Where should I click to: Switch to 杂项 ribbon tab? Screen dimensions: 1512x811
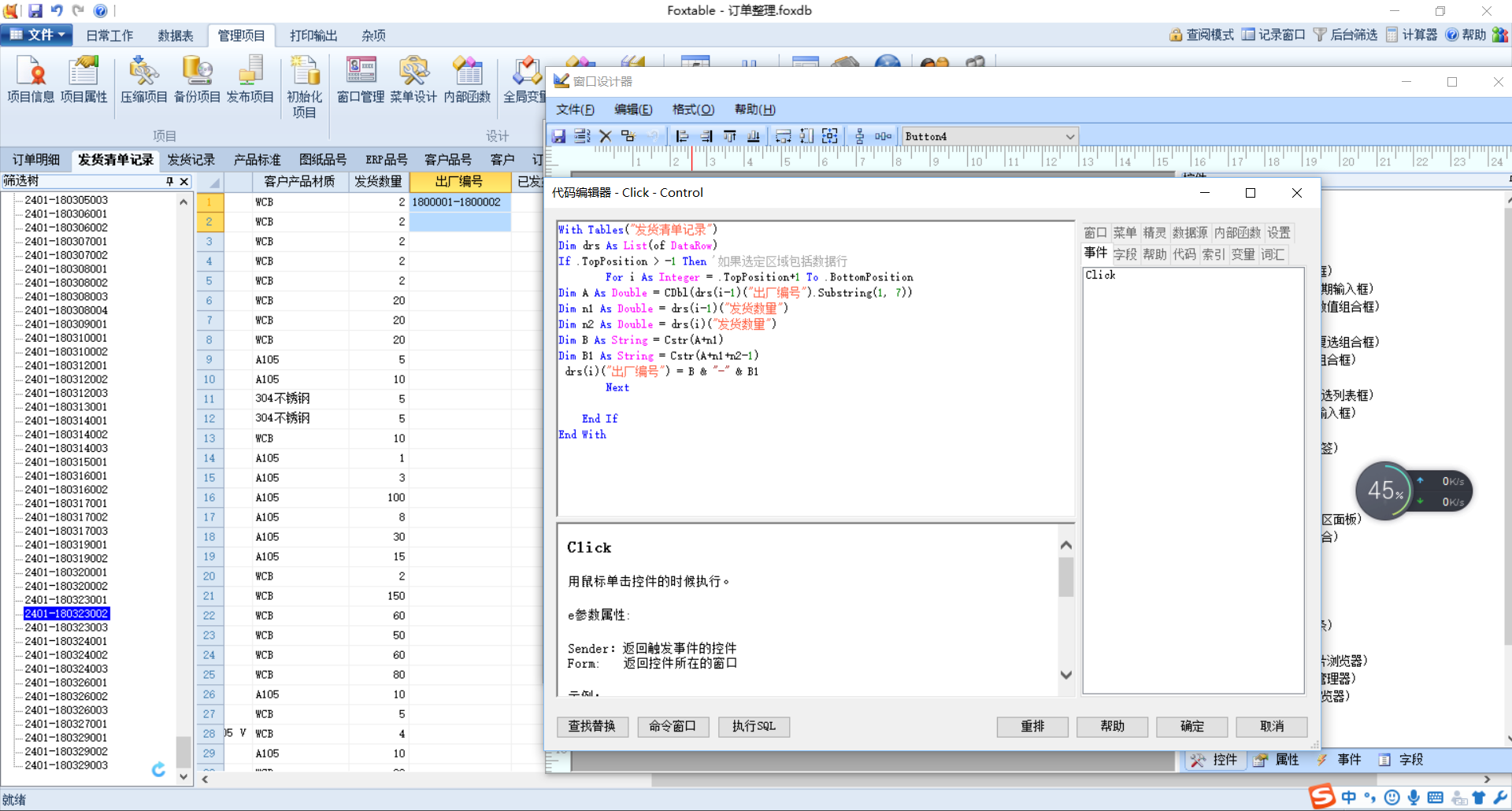click(373, 35)
